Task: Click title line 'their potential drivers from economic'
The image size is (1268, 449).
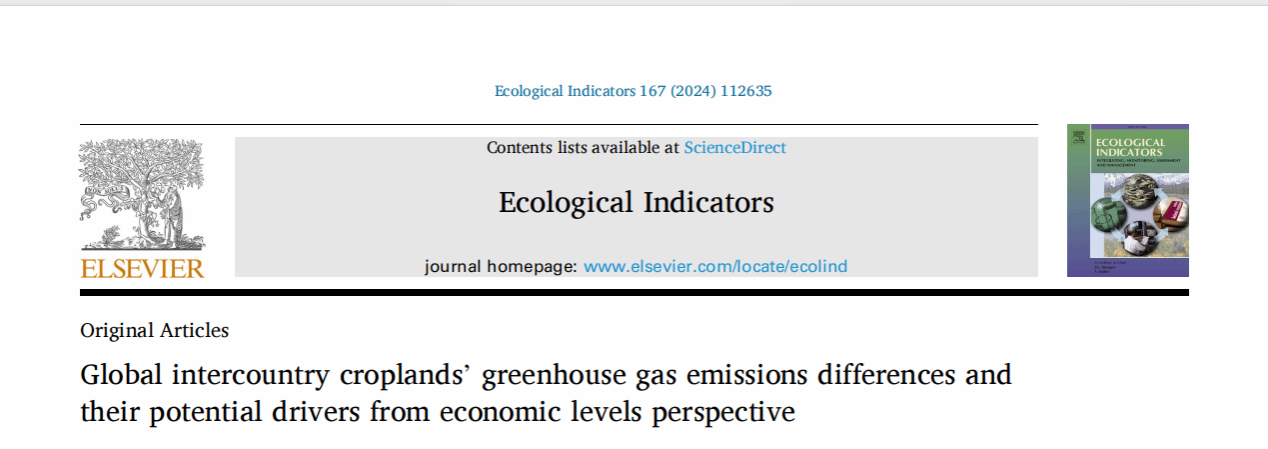Action: [437, 411]
